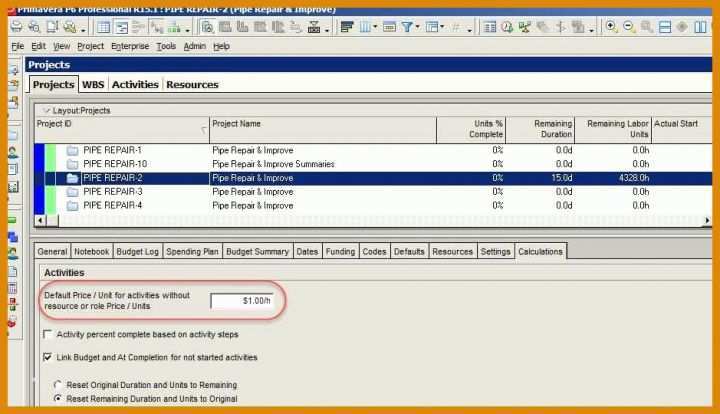Click the Schedule clock icon
Screen dimensions: 720x414
(507, 27)
